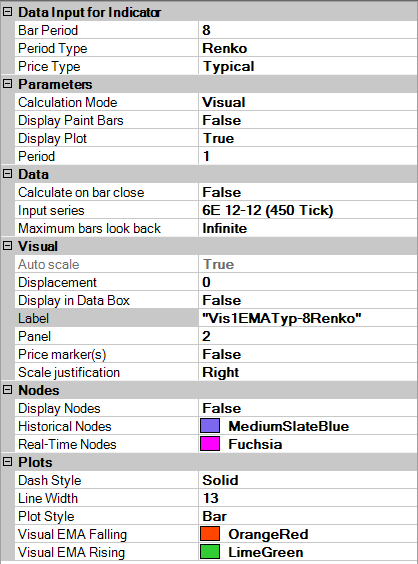Click the Fuchsia Real-Time Nodes swatch
The height and width of the screenshot is (564, 418).
pos(210,444)
